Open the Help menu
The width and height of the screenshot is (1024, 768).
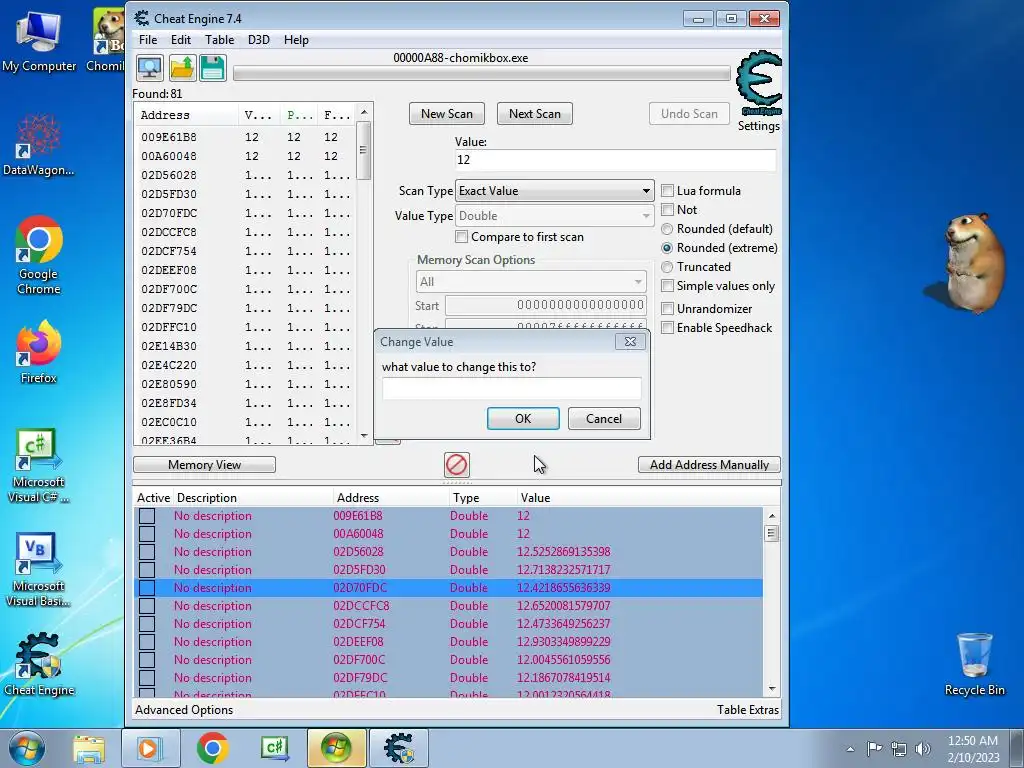point(296,40)
